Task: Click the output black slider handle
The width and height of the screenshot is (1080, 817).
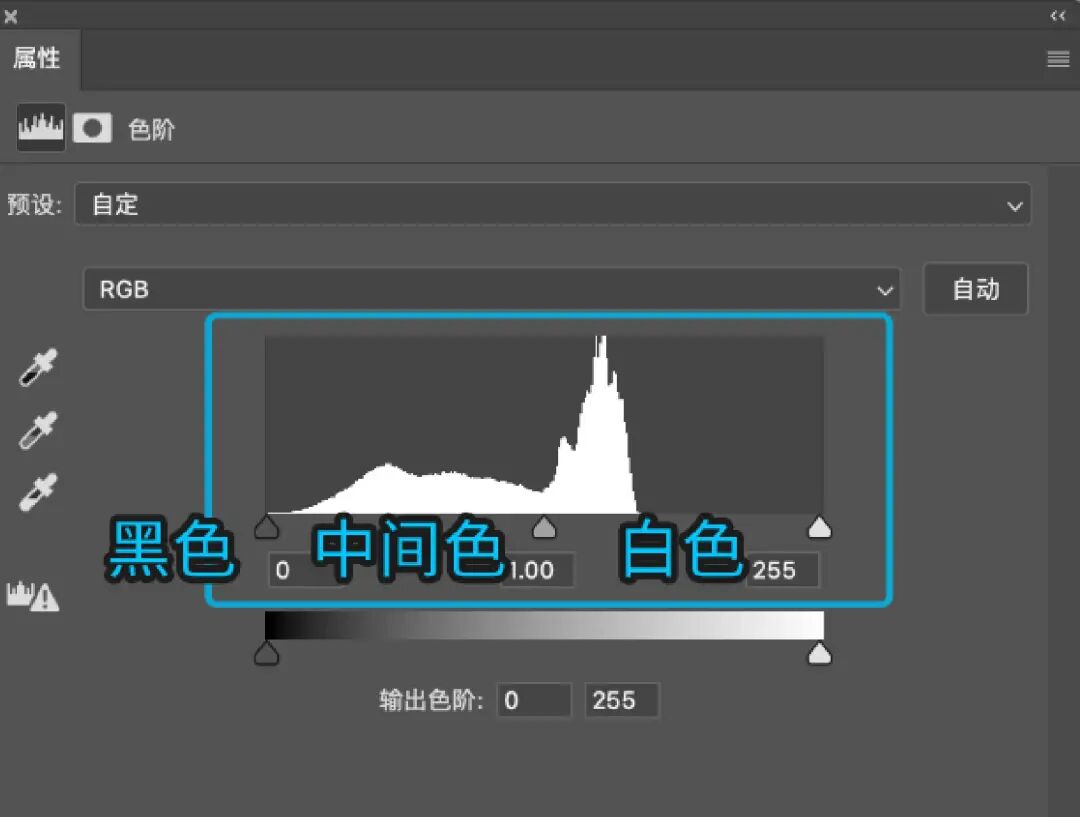Action: 267,653
